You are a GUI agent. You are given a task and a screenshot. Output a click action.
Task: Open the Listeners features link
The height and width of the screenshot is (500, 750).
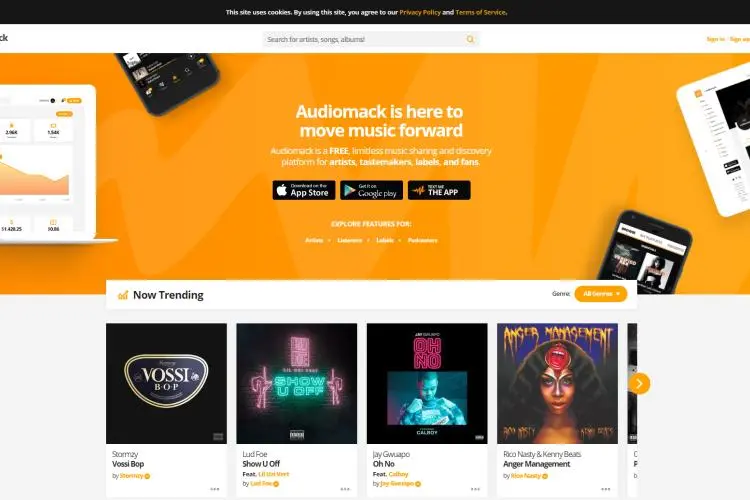click(350, 240)
